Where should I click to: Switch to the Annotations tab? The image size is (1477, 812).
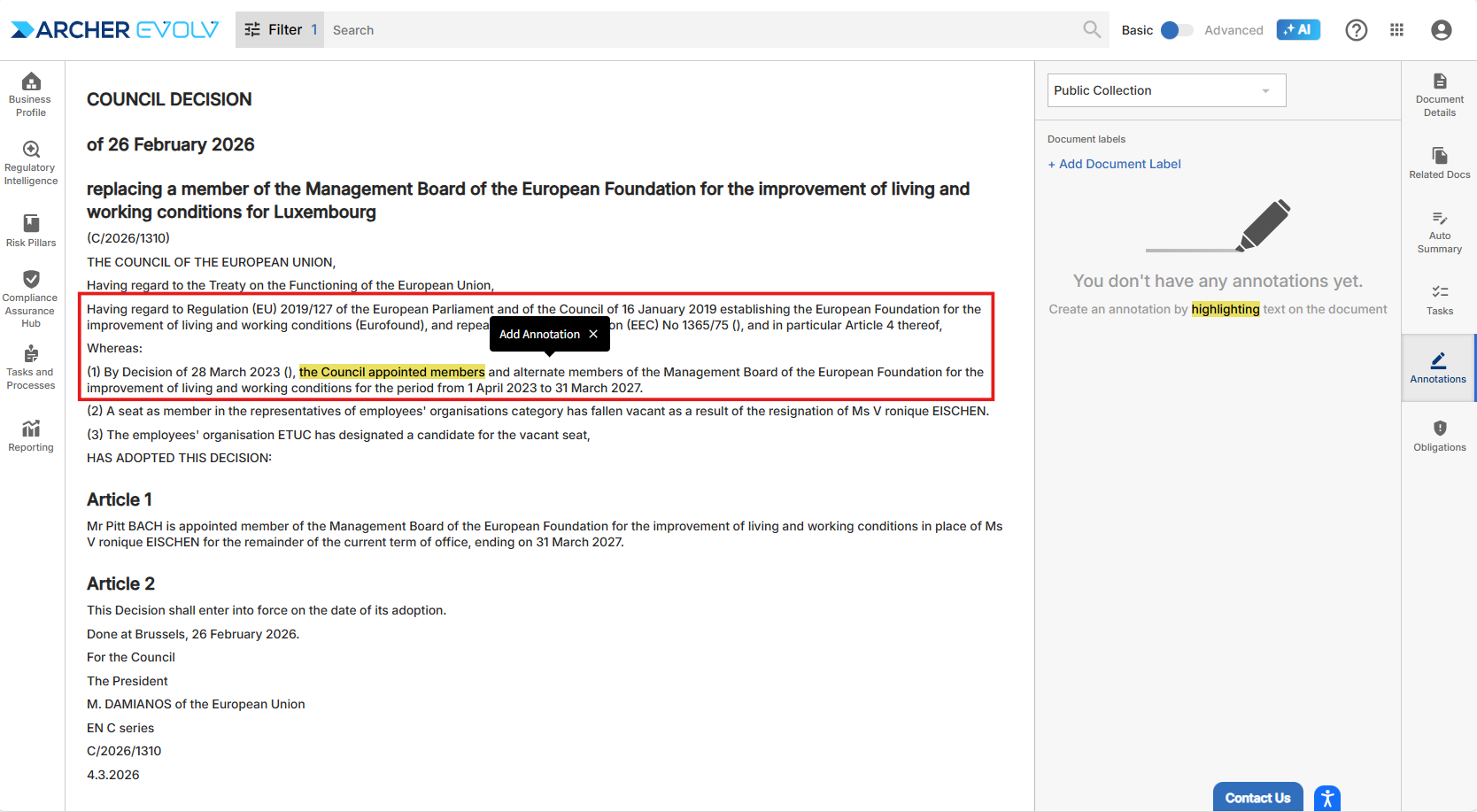coord(1437,367)
